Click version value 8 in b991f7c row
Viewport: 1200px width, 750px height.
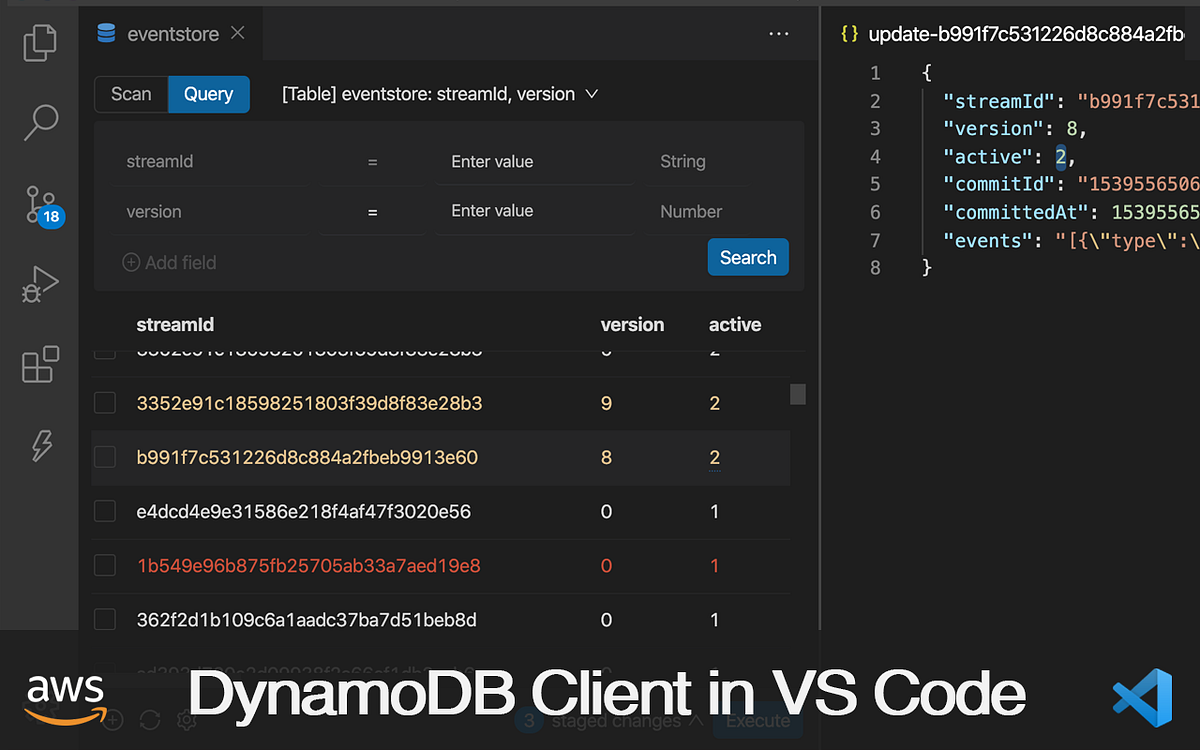(606, 457)
